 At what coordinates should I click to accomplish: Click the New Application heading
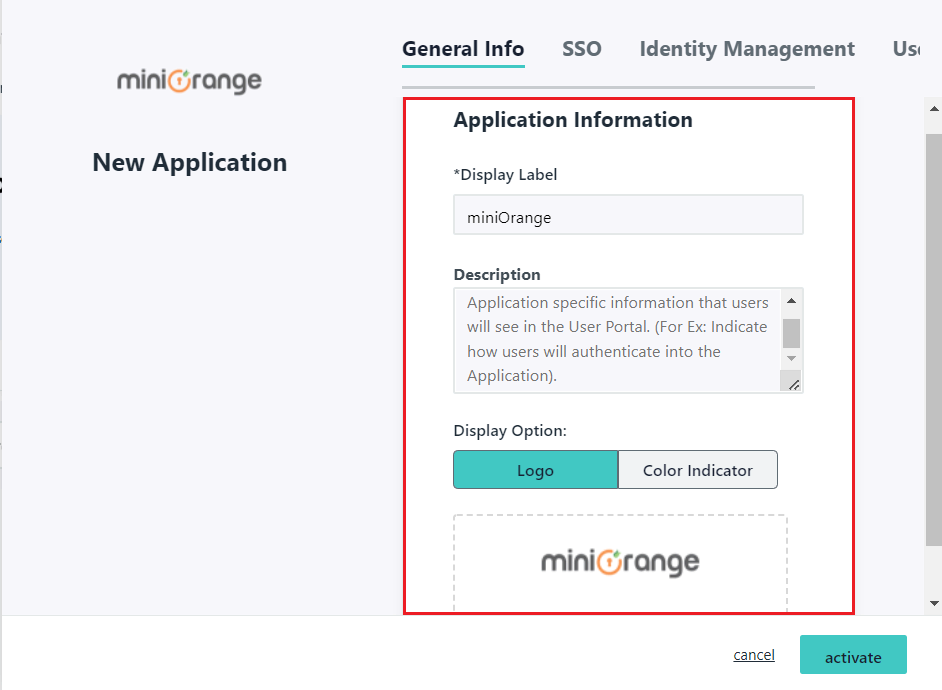(x=190, y=163)
